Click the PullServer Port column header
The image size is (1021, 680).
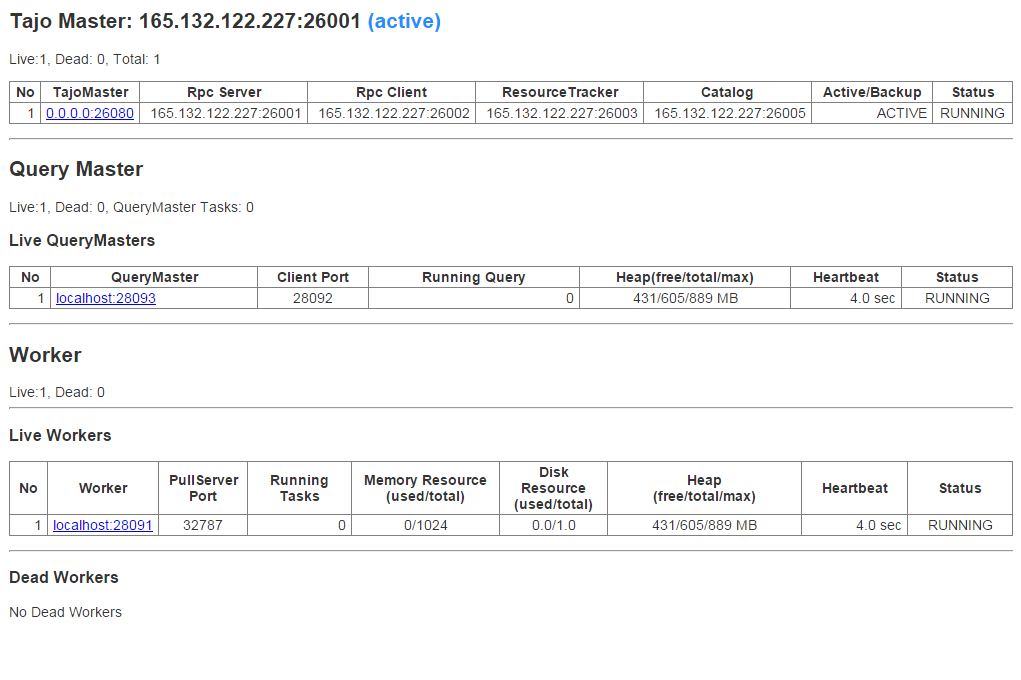click(x=203, y=489)
